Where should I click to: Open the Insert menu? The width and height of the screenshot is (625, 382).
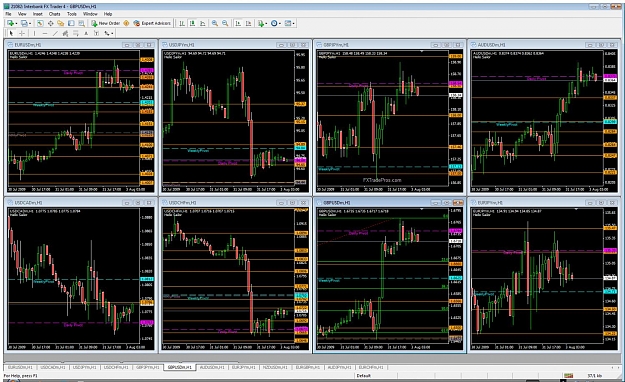tap(37, 14)
